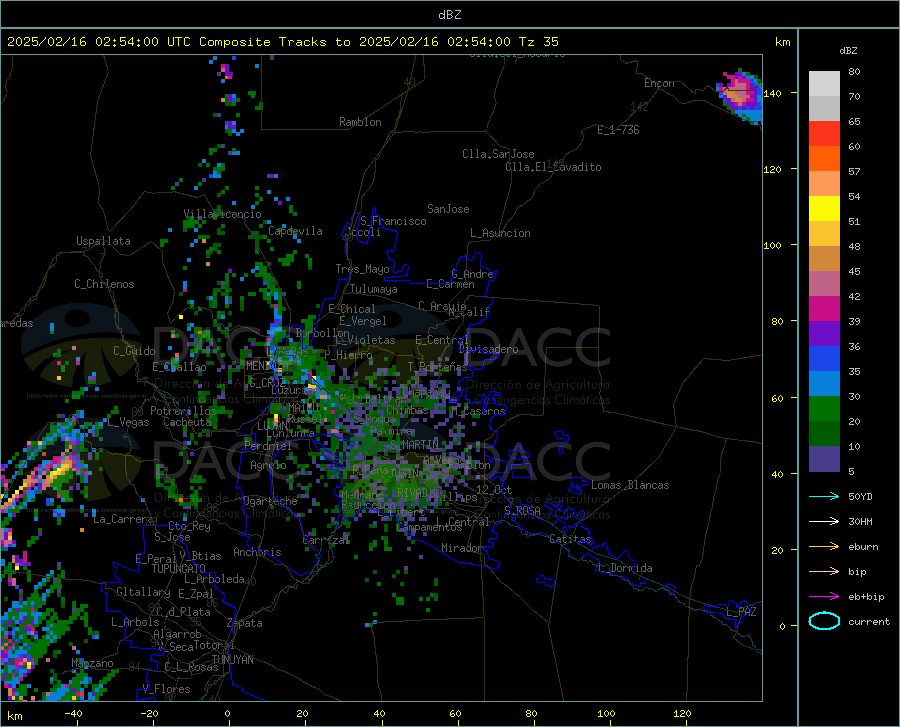Click the 'La_Carrera' map label
The image size is (900, 727).
click(123, 519)
